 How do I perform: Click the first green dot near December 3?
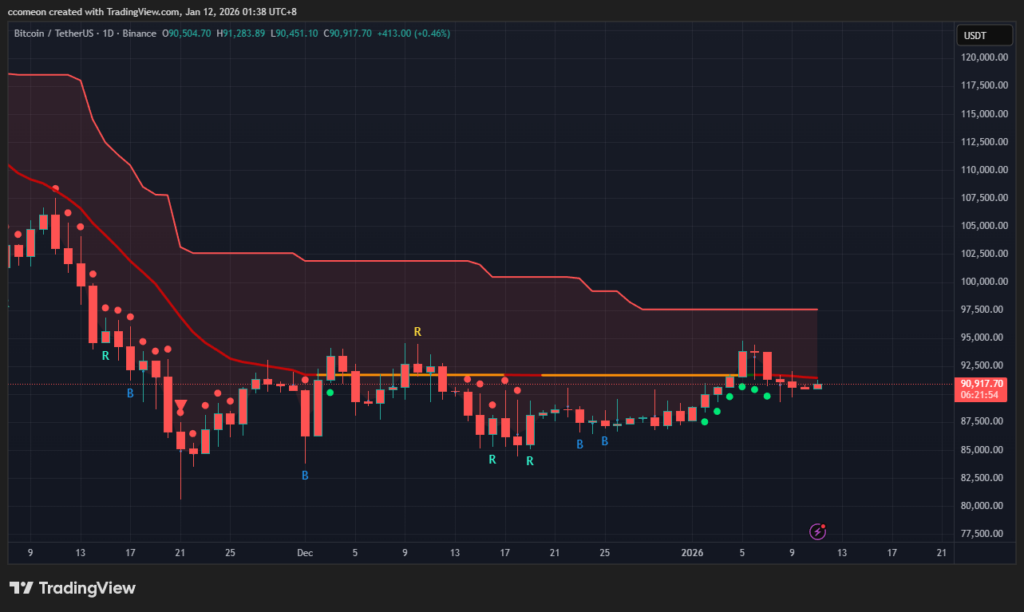tap(329, 393)
